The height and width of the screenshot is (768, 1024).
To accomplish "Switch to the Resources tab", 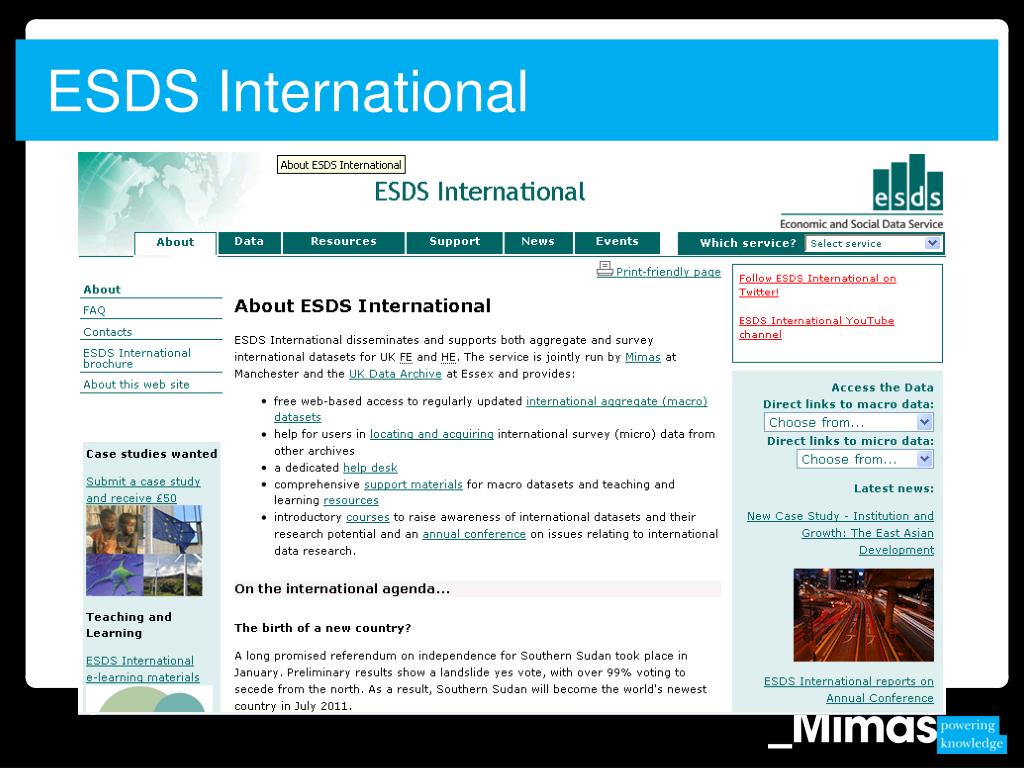I will pyautogui.click(x=344, y=242).
